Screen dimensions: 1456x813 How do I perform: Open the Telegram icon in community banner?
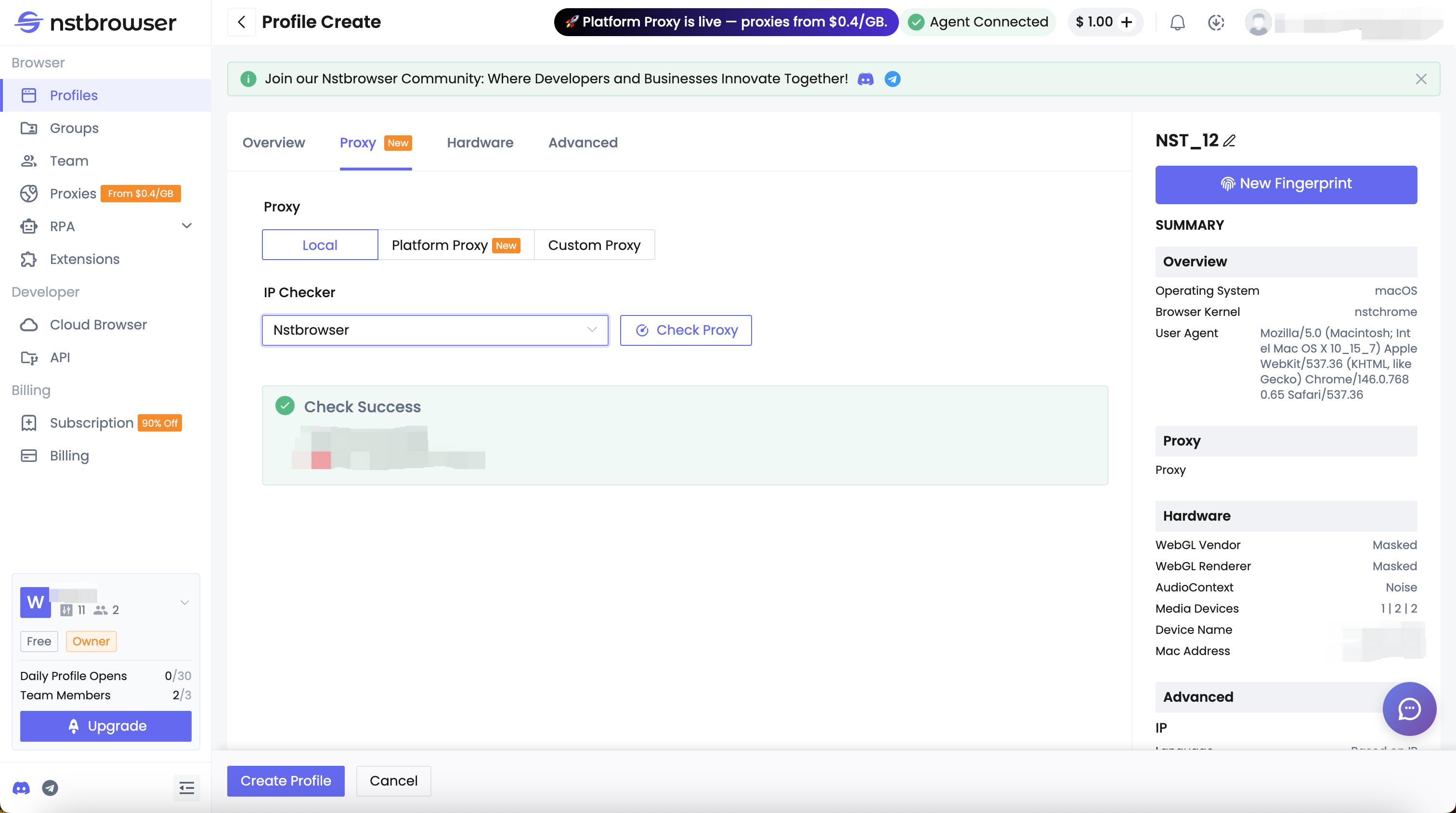[x=893, y=79]
